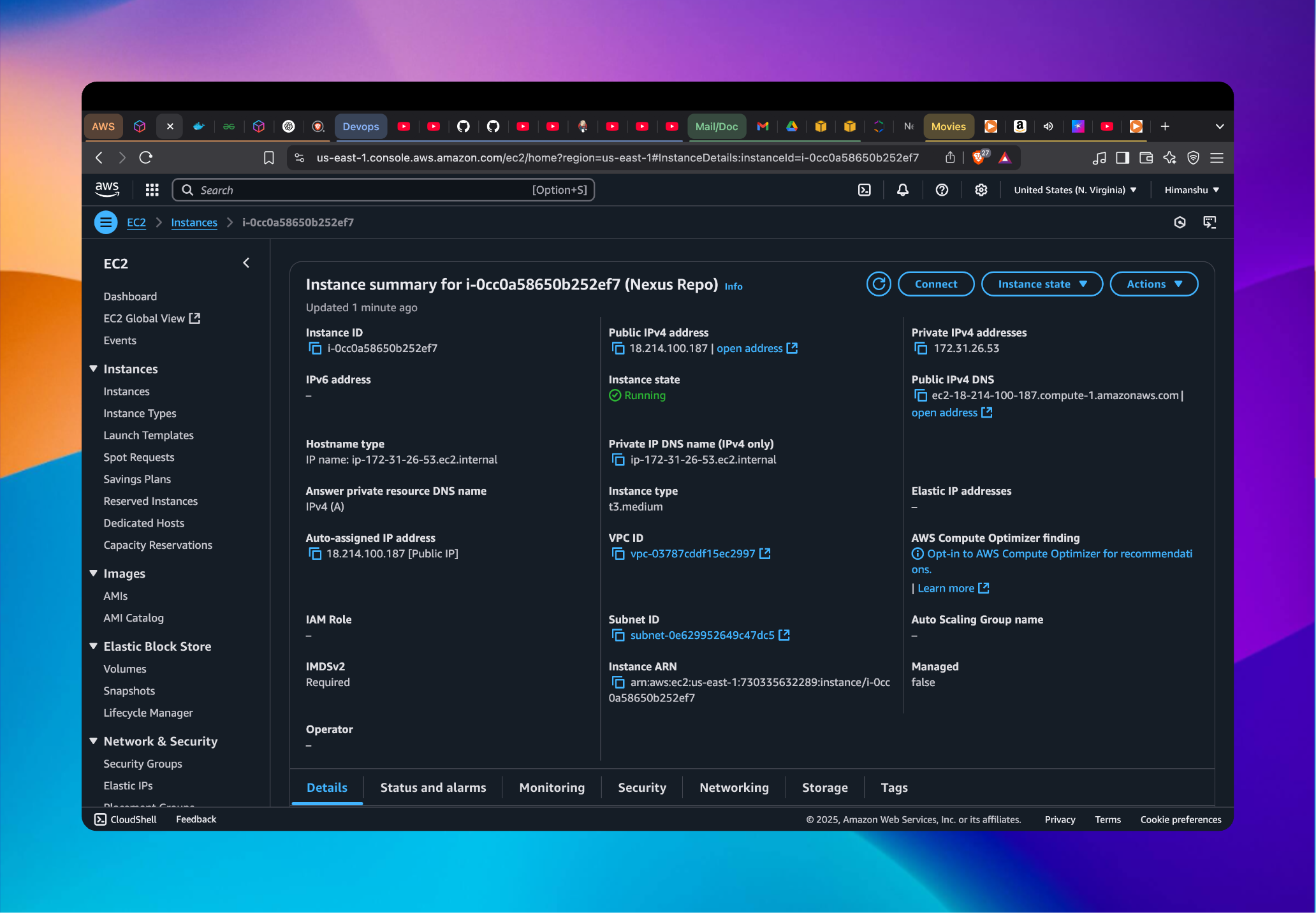This screenshot has height=913, width=1316.
Task: Open the help question mark menu
Action: 942,190
